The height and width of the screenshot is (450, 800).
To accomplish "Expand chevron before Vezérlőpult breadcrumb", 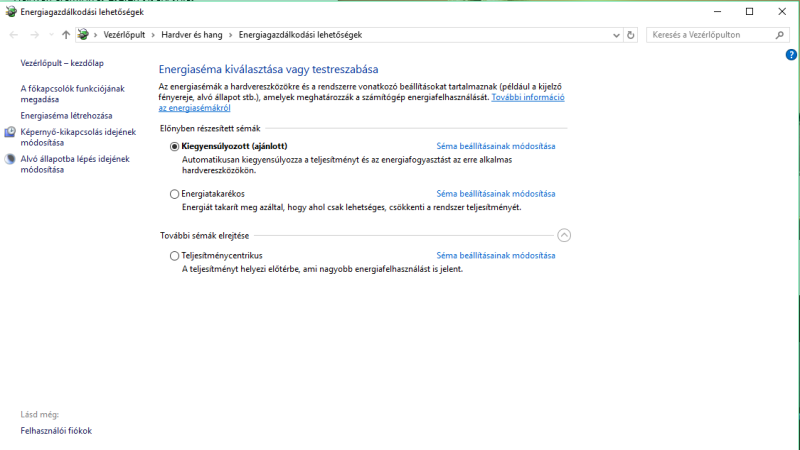I will tap(95, 35).
